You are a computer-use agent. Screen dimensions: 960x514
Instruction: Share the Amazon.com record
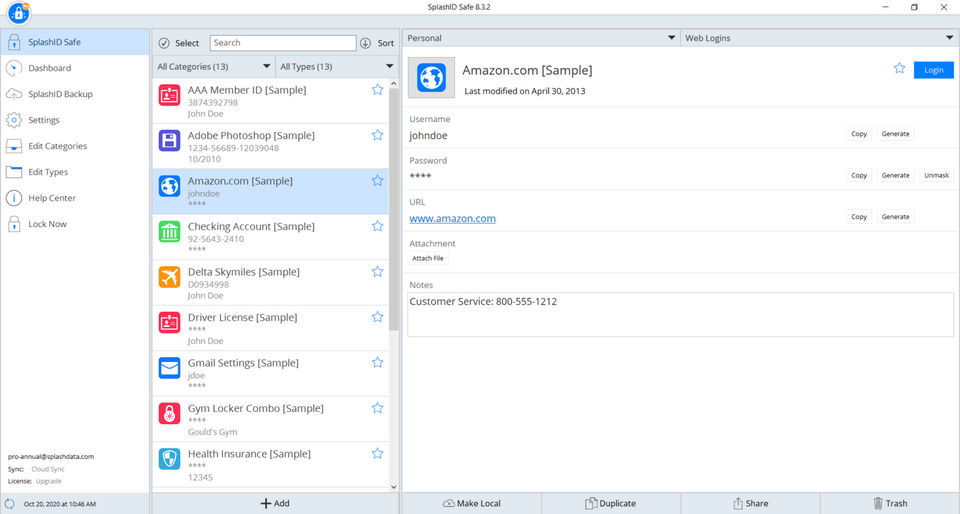point(750,503)
